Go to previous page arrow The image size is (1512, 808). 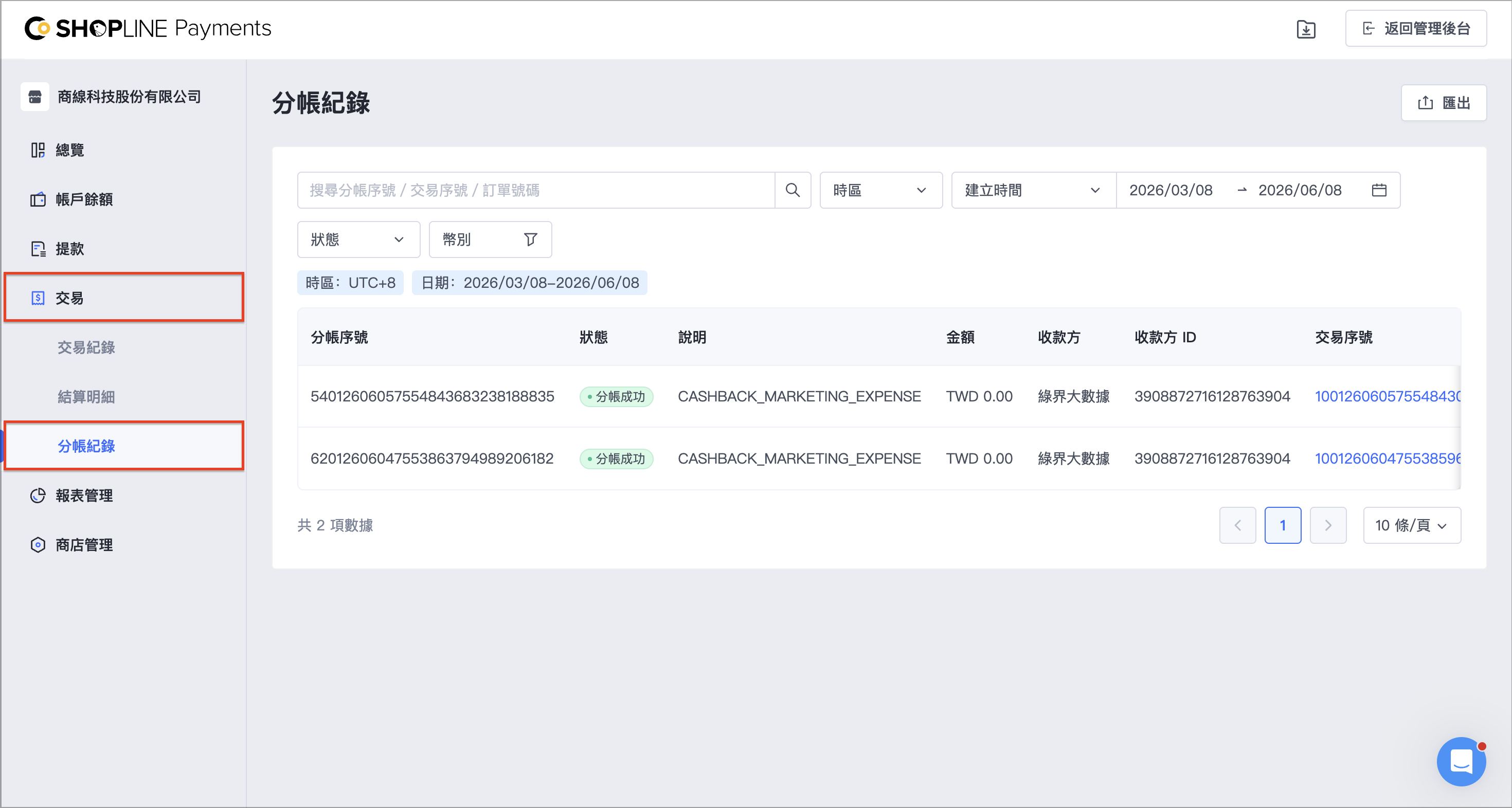pyautogui.click(x=1237, y=525)
